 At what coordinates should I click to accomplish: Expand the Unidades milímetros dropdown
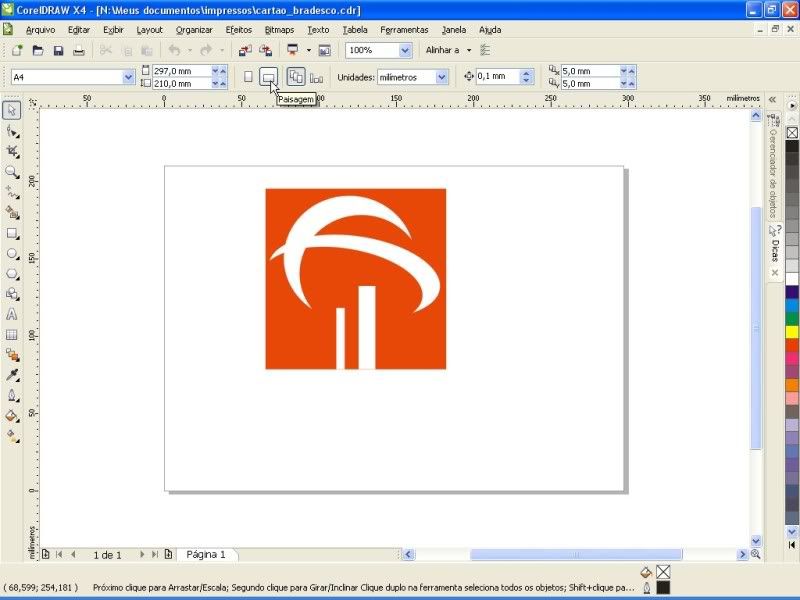441,77
